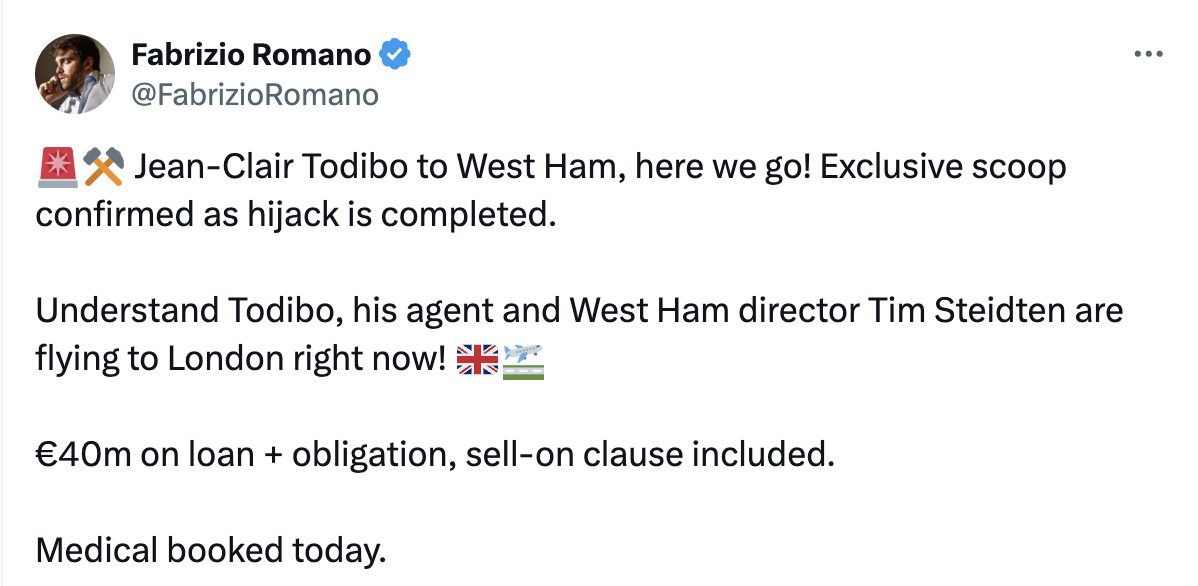Visit the @FabrizioRomano handle link

[x=254, y=95]
